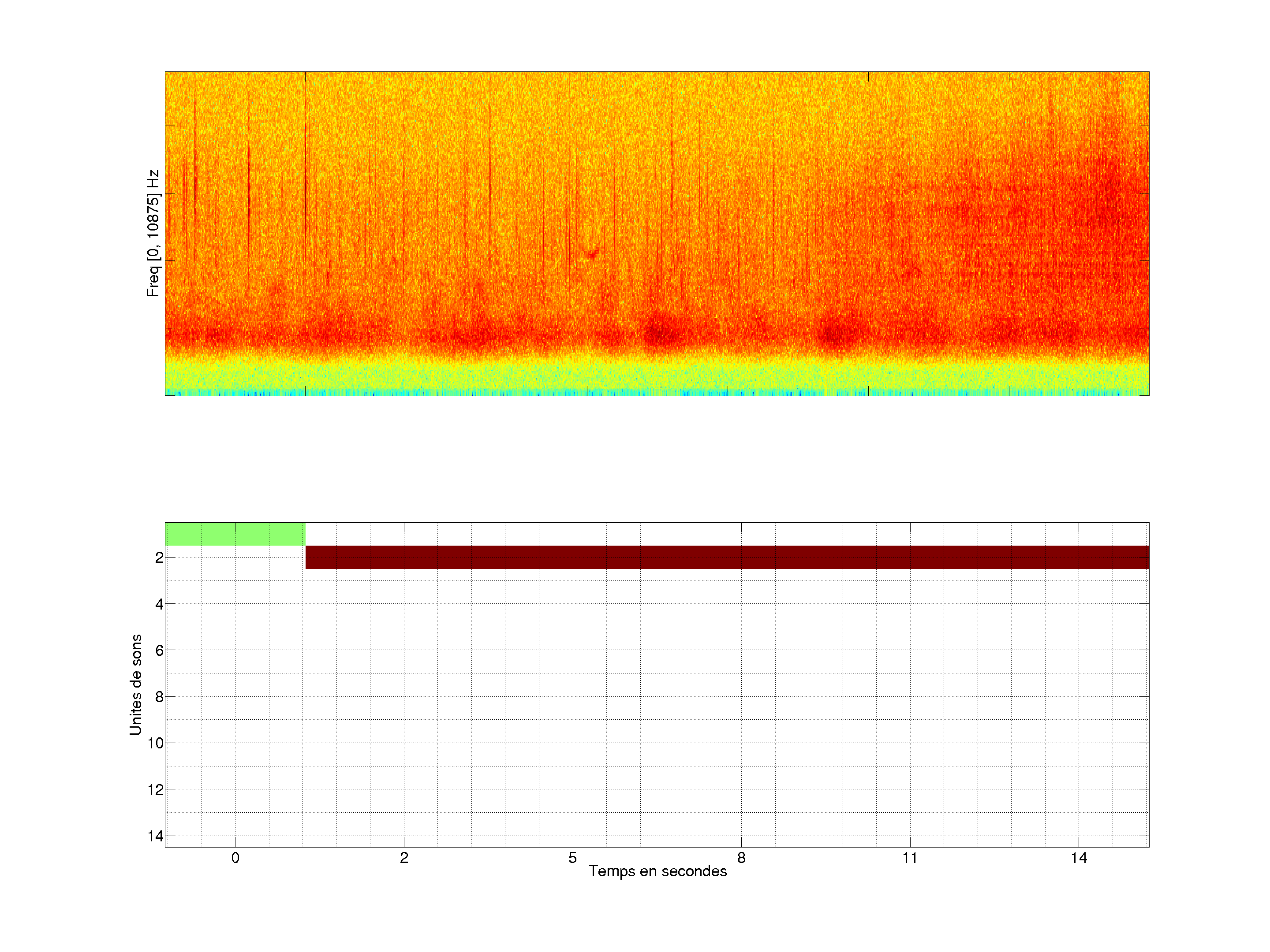Click y-axis tick label 6
Image resolution: width=1270 pixels, height=952 pixels.
[159, 651]
